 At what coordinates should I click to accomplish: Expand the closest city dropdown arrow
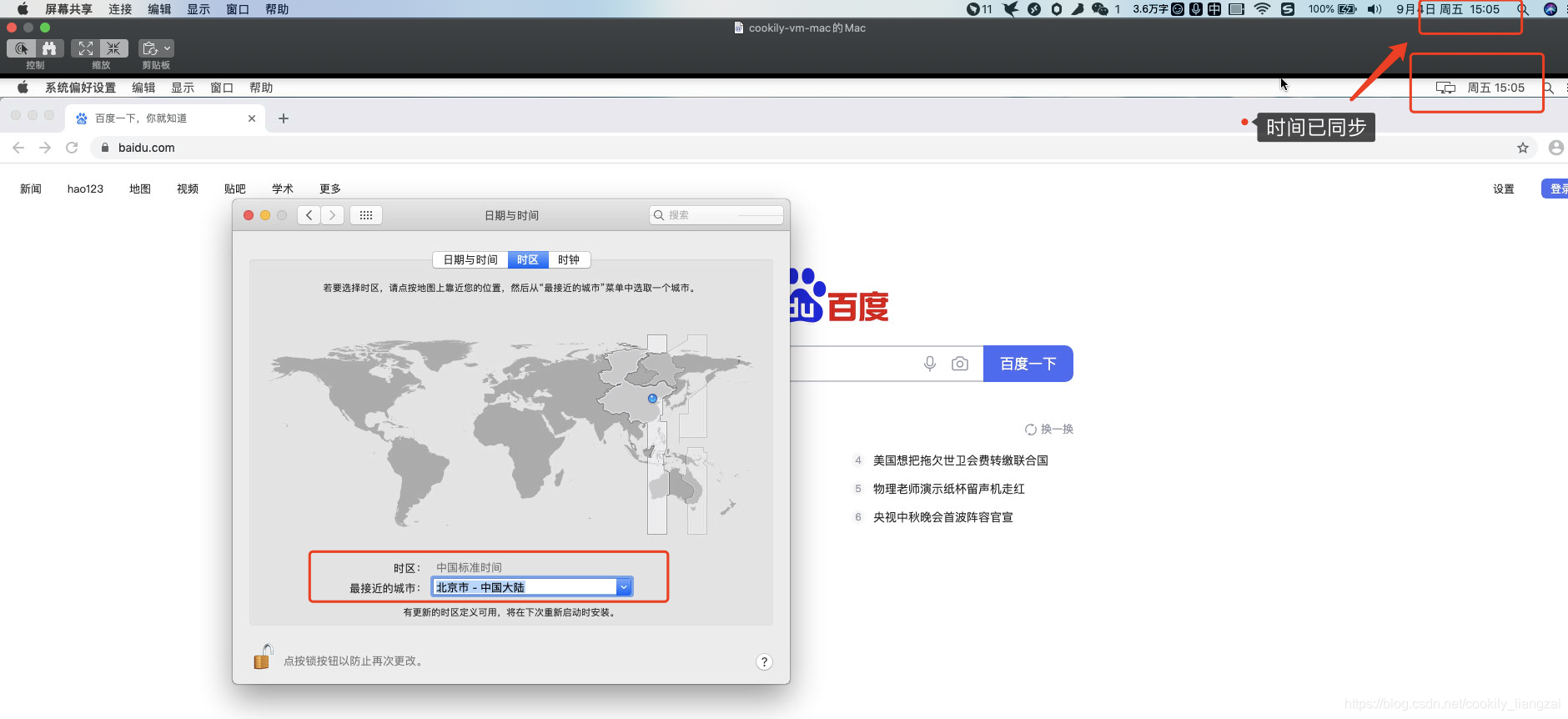click(623, 587)
